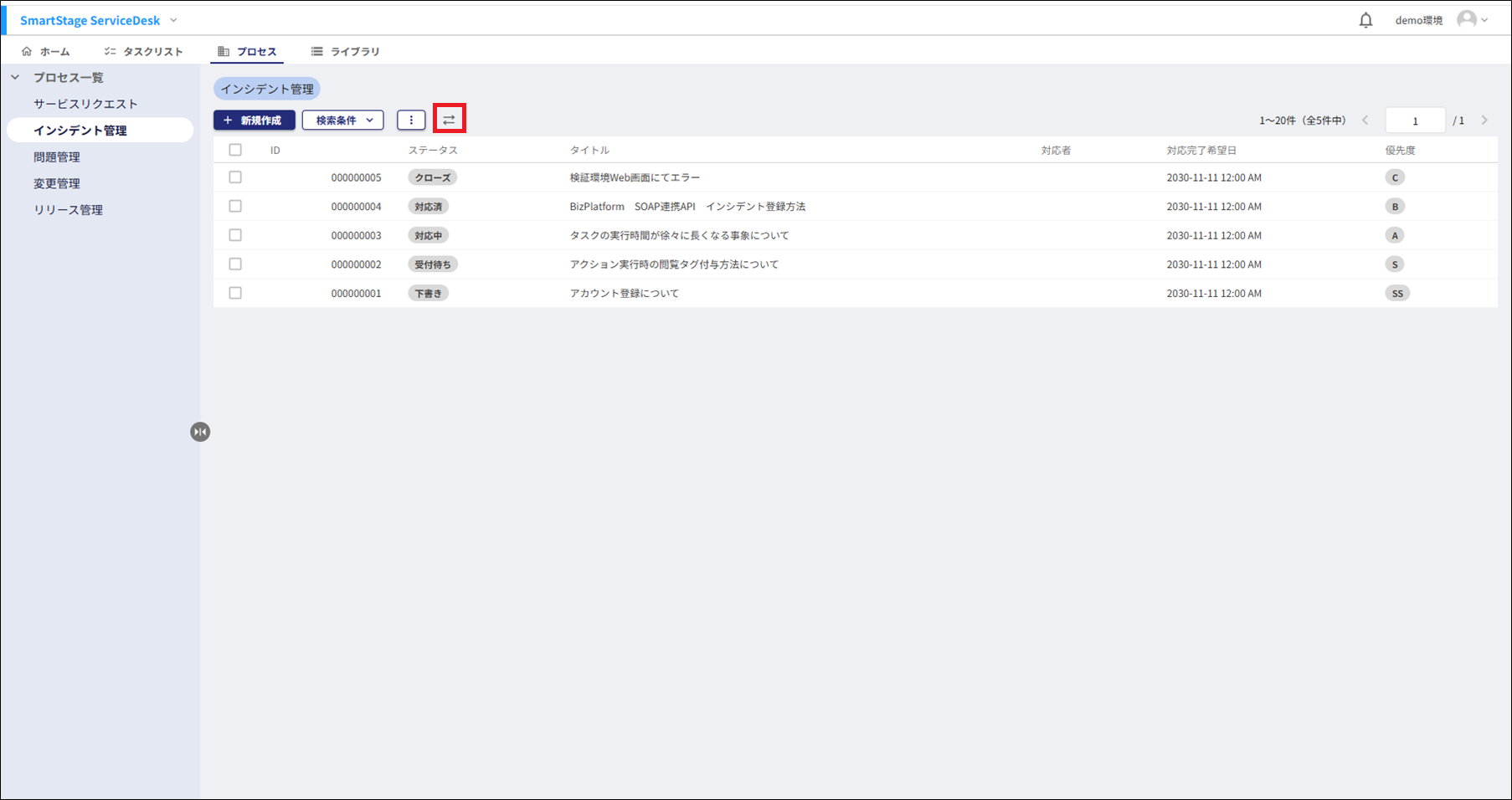Open the SmartStage ServiceDesk app switcher chevron
1512x800 pixels.
[173, 20]
